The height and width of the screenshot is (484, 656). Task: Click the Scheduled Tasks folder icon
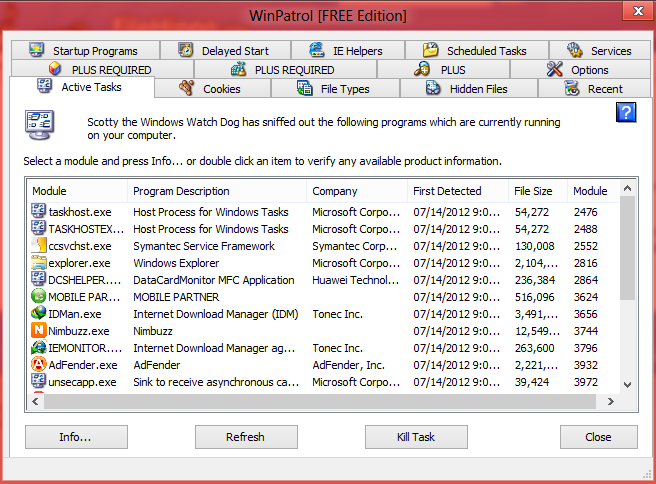430,50
